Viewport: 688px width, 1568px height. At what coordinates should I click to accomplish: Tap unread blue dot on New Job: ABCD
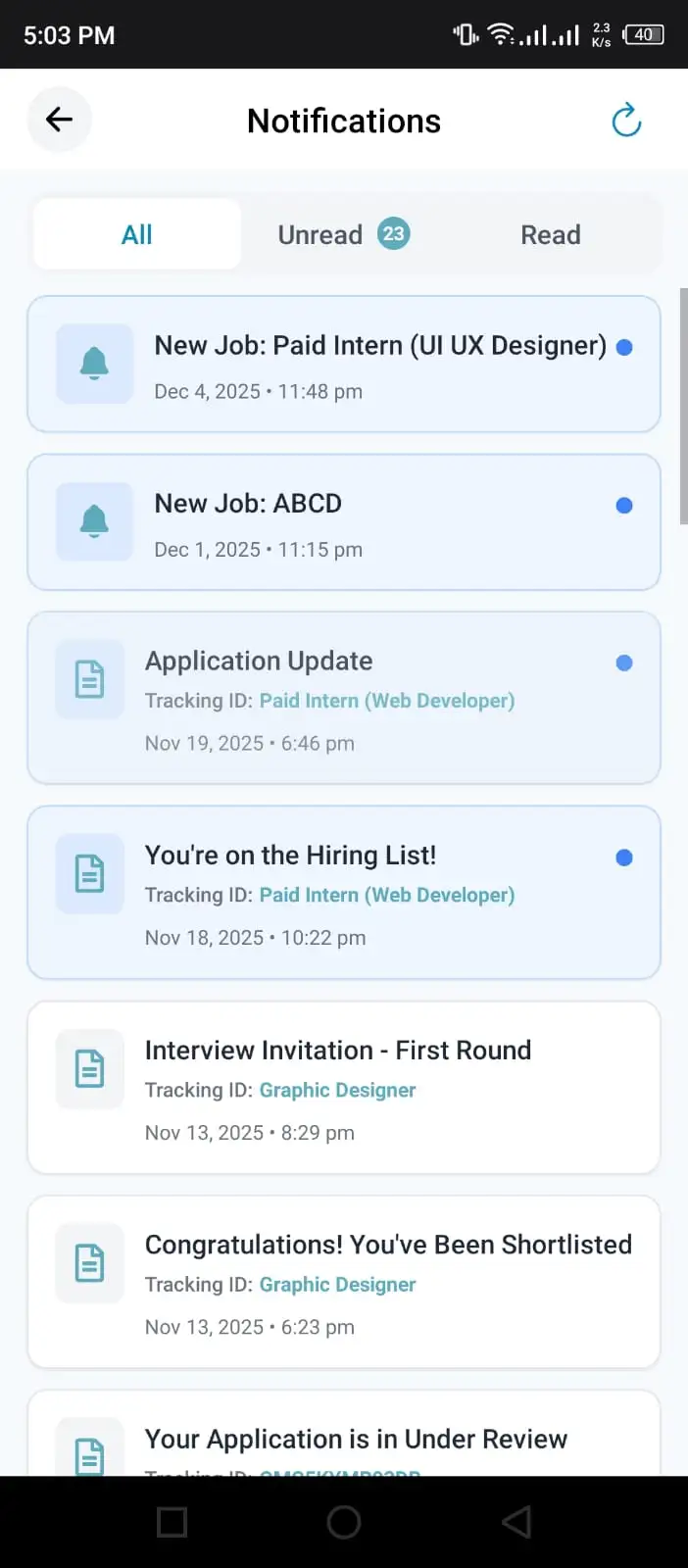click(624, 506)
